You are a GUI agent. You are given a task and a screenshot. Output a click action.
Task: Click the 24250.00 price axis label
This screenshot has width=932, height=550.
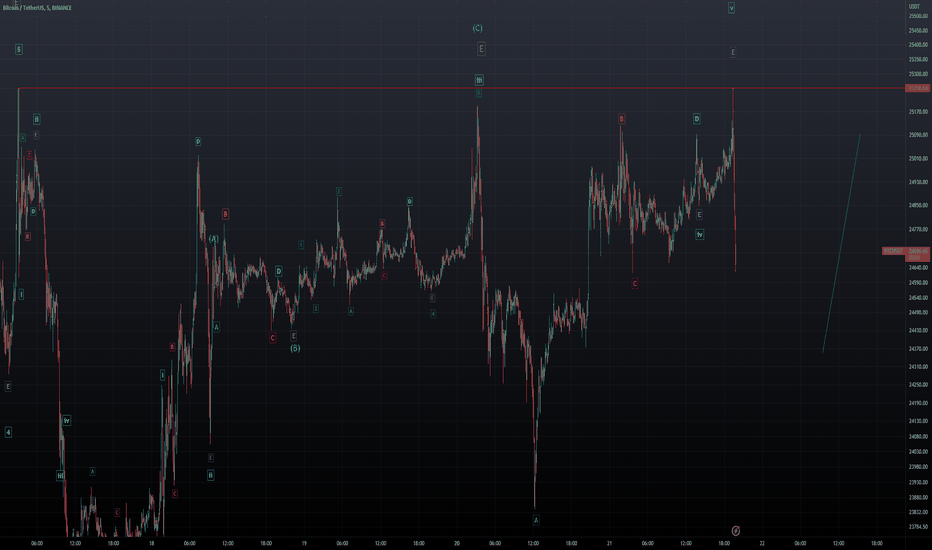918,385
